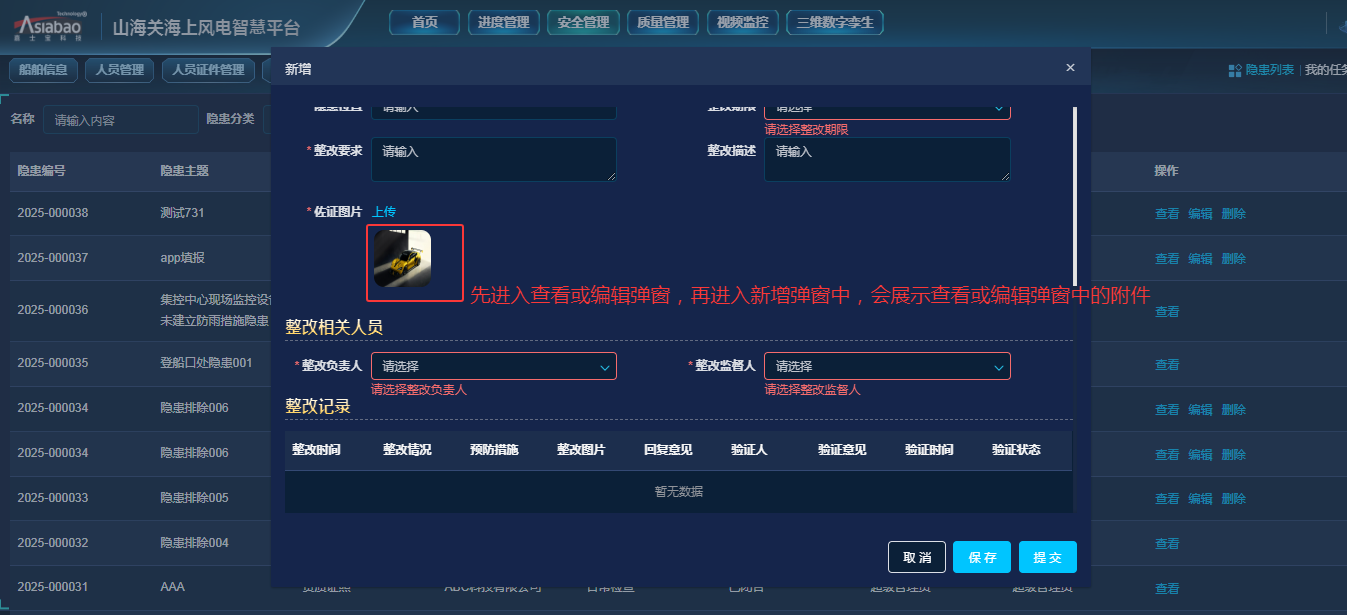Image resolution: width=1347 pixels, height=615 pixels.
Task: Click the 预防措施 column header
Action: click(494, 450)
